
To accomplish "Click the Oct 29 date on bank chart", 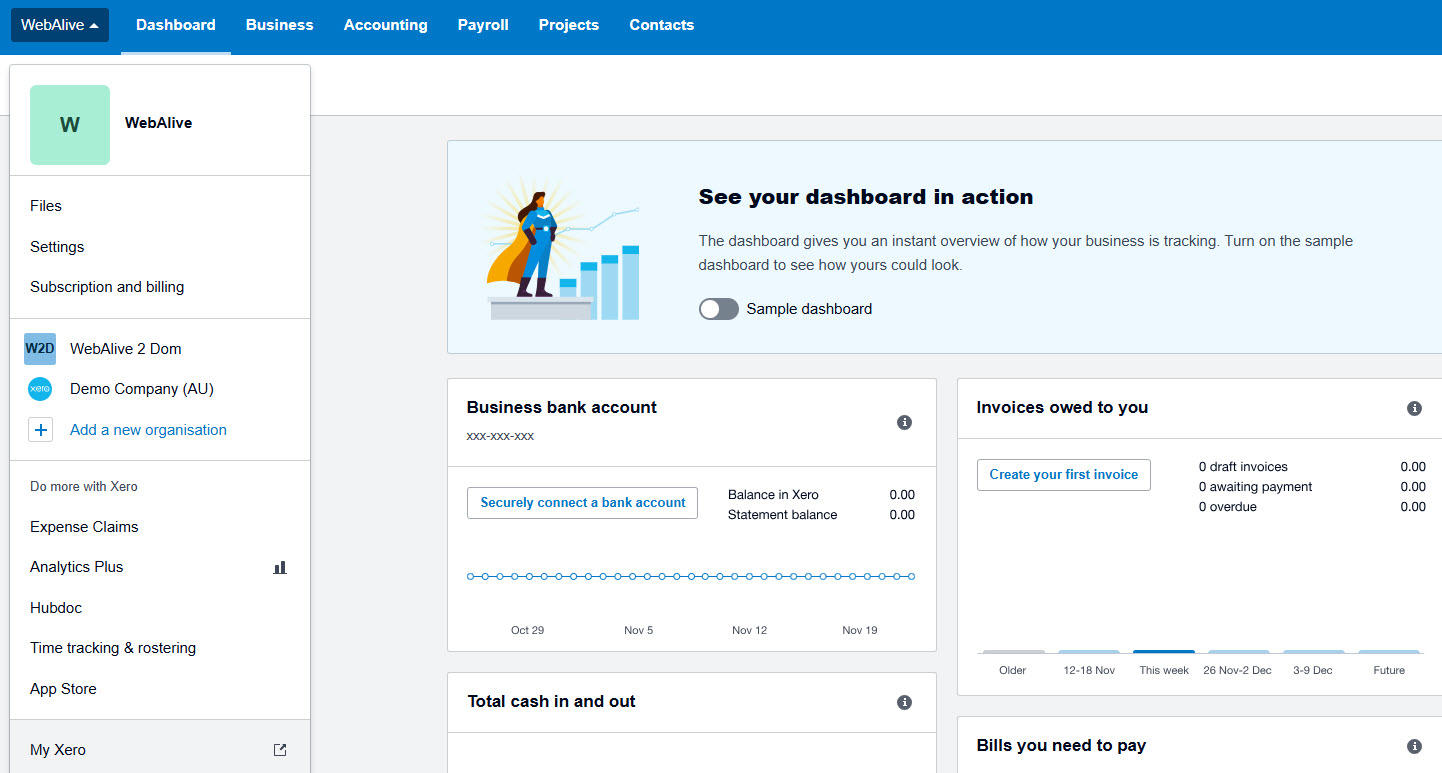I will [527, 630].
